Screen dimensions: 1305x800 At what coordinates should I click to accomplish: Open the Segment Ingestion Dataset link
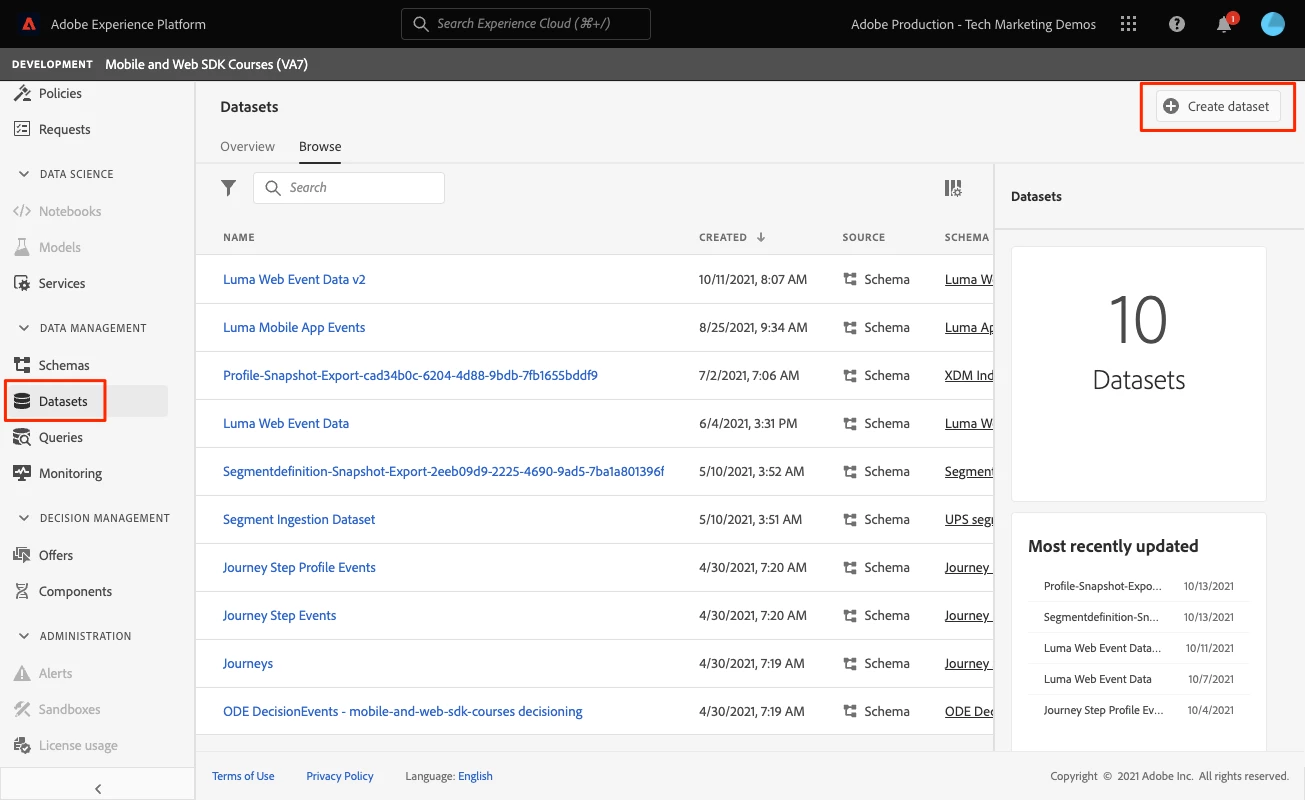(299, 519)
